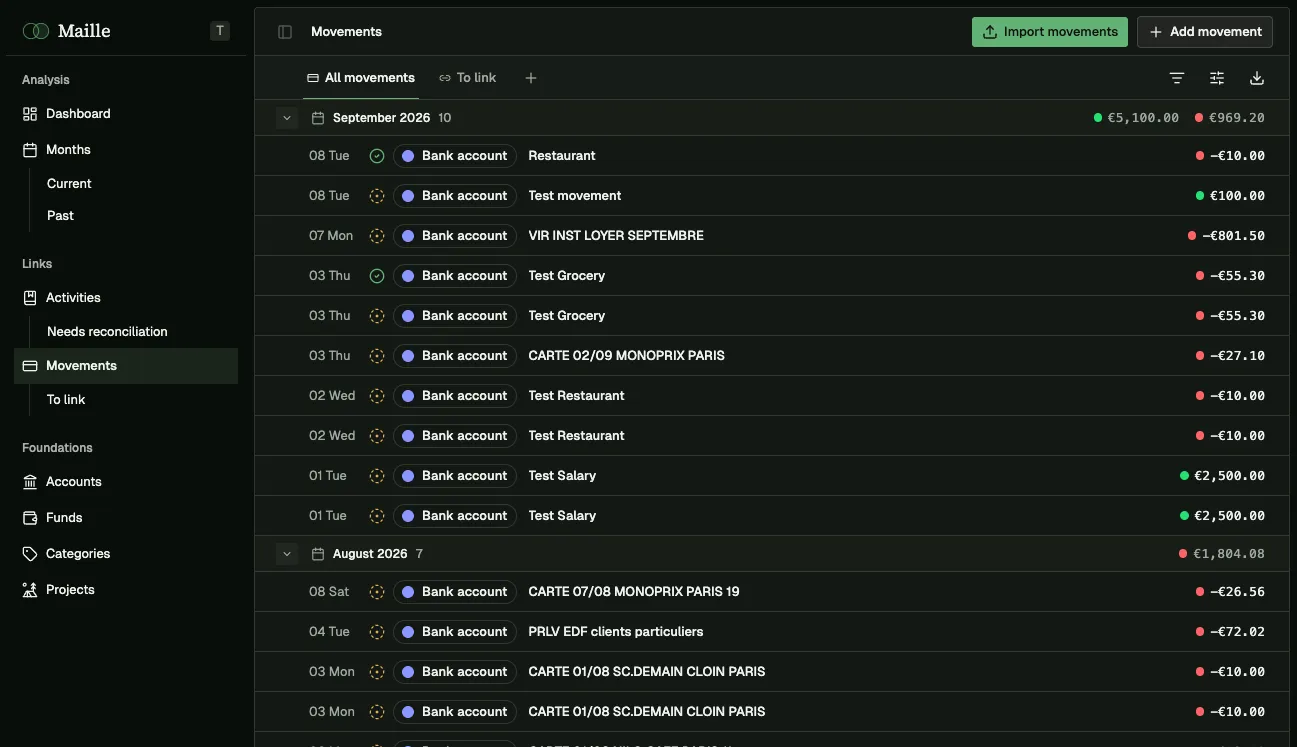The image size is (1297, 747).
Task: Open To link under Movements in sidebar
Action: [66, 400]
